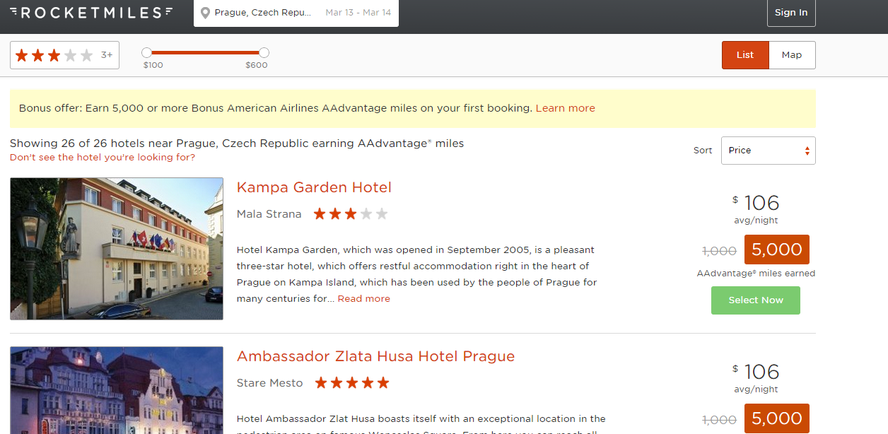The width and height of the screenshot is (888, 434).
Task: Click the Mar 13 - Mar 14 date range
Action: 358,12
